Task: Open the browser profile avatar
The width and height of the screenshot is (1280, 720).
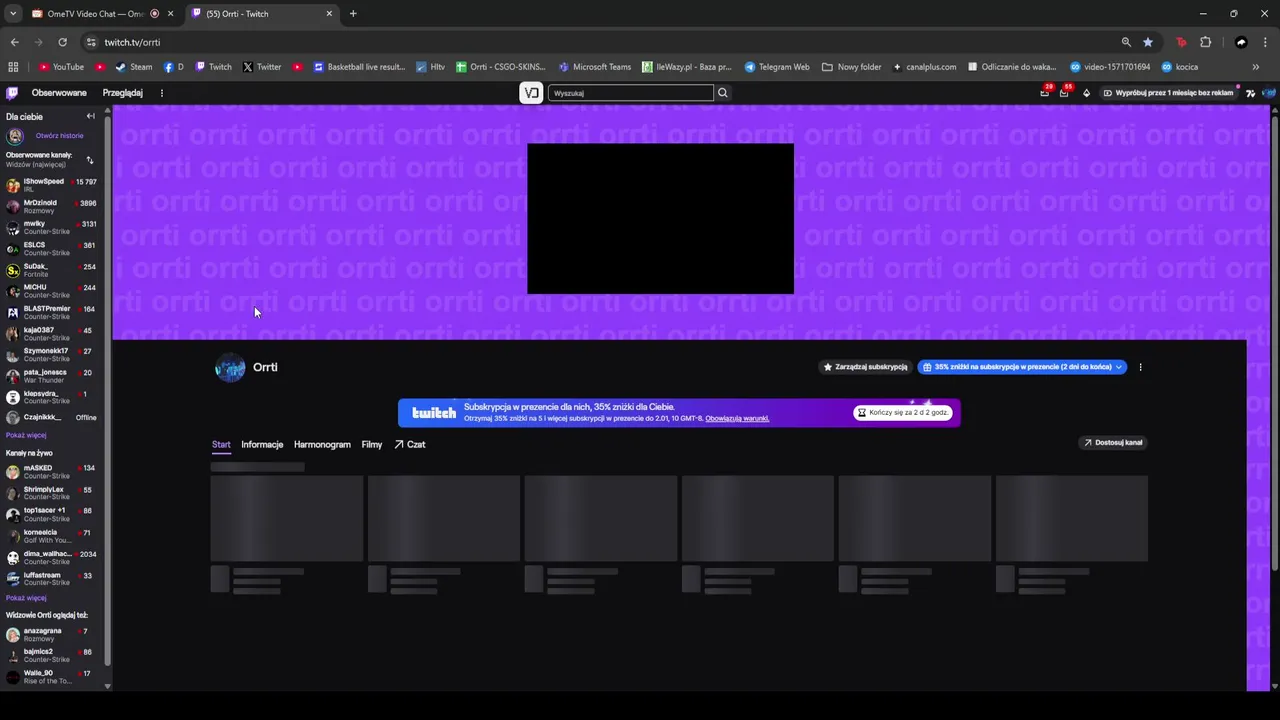Action: 1241,42
